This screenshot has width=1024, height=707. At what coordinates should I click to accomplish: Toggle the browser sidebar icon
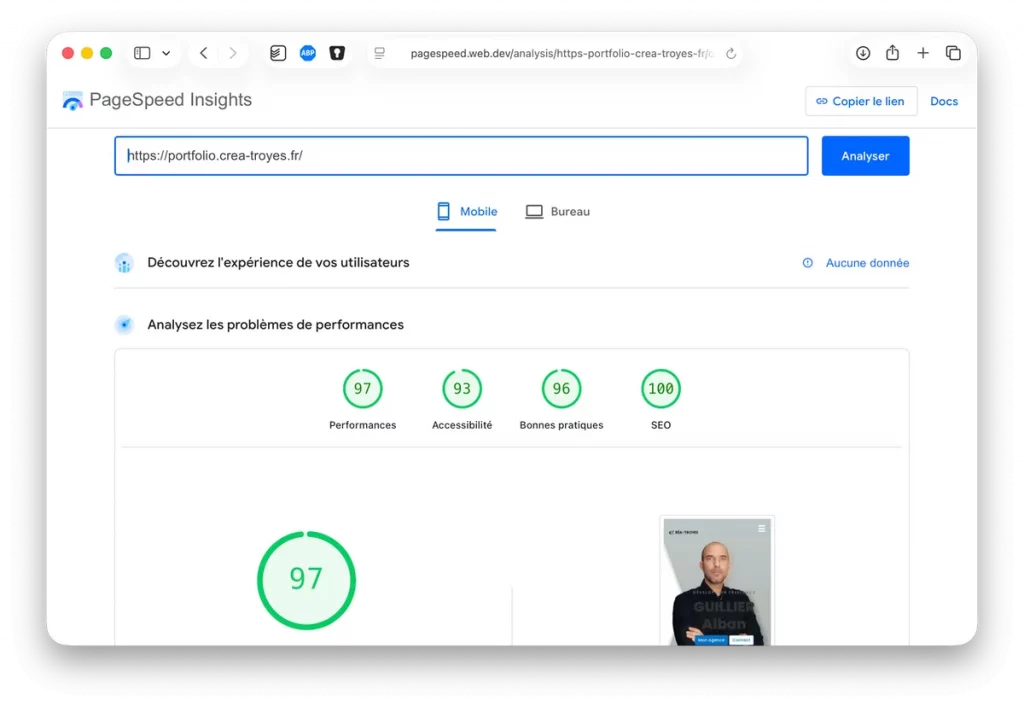(140, 52)
